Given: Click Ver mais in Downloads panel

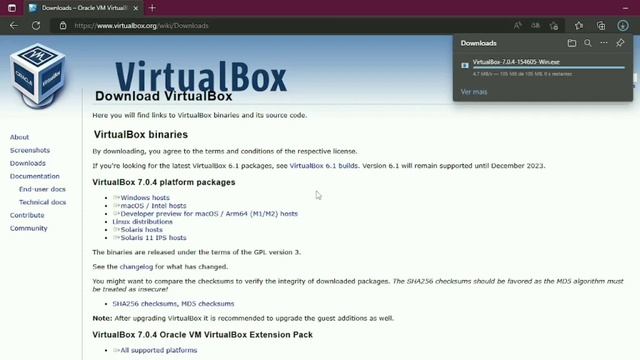Looking at the screenshot, I should 474,92.
